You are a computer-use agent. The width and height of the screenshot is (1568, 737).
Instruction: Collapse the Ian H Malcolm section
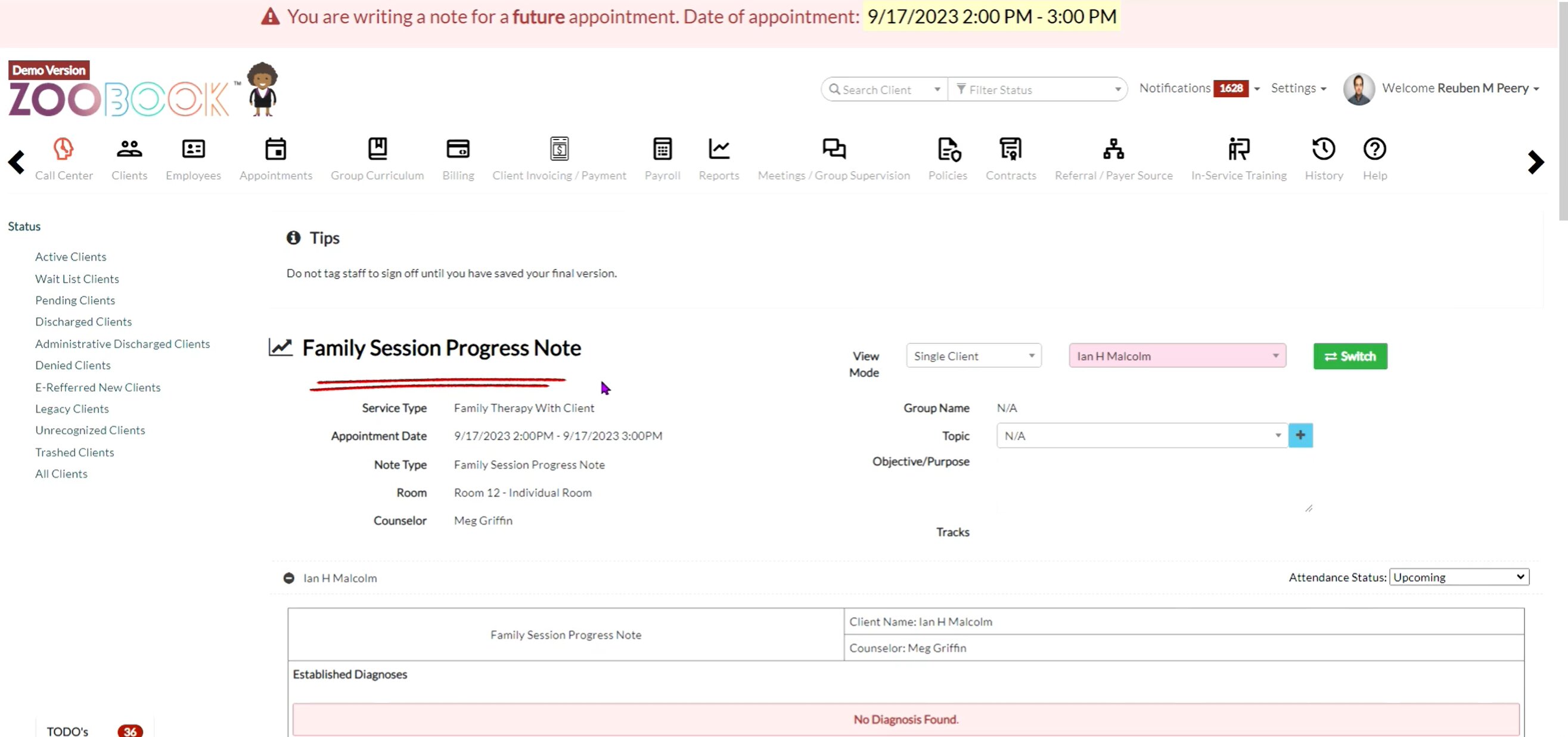(288, 578)
